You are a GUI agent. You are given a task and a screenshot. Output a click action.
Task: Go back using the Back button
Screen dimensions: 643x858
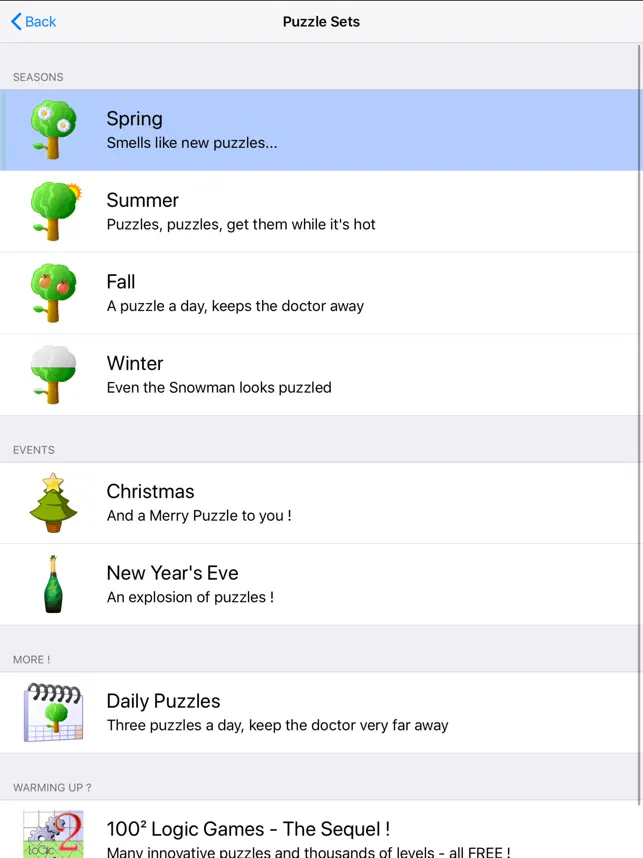pos(34,21)
